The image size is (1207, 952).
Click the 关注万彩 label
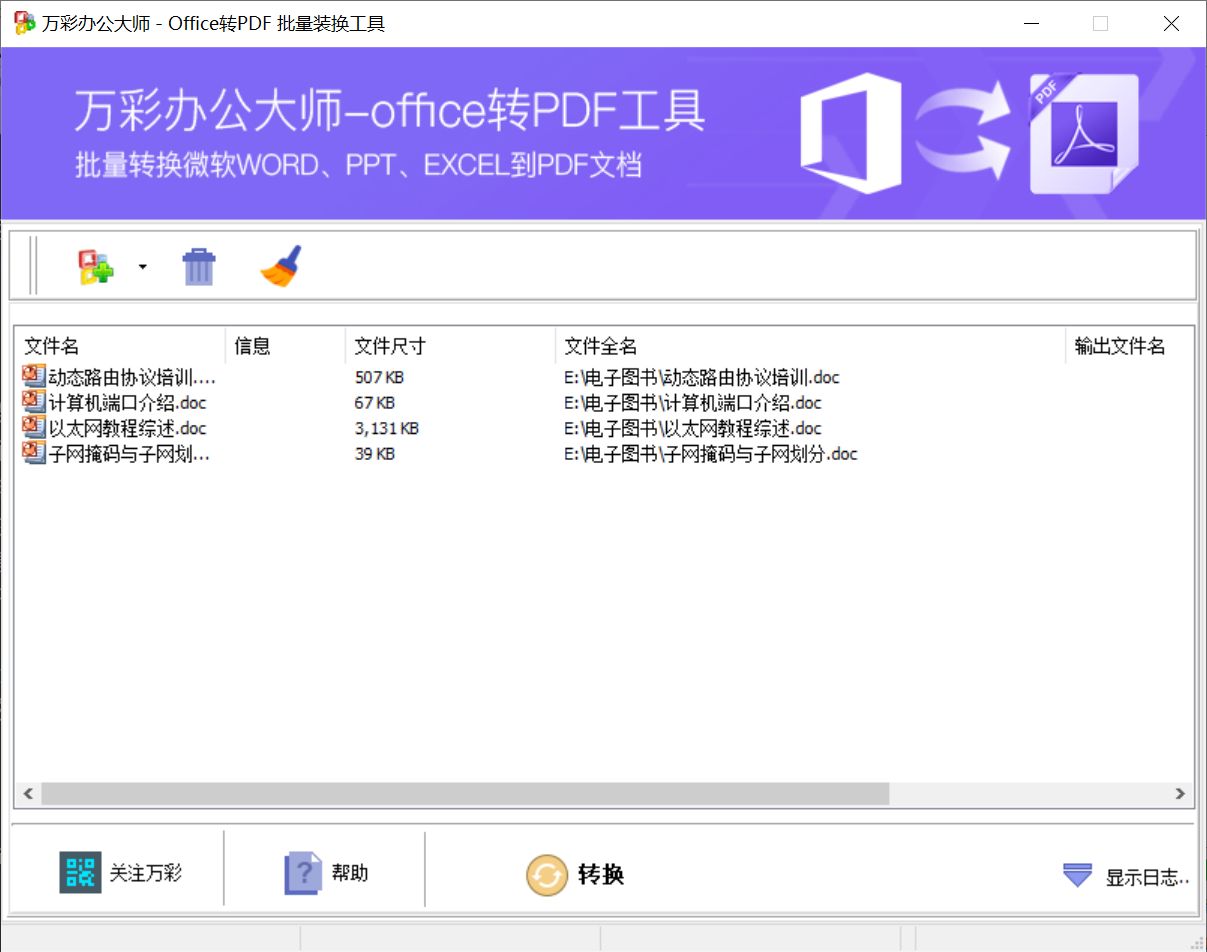(146, 873)
